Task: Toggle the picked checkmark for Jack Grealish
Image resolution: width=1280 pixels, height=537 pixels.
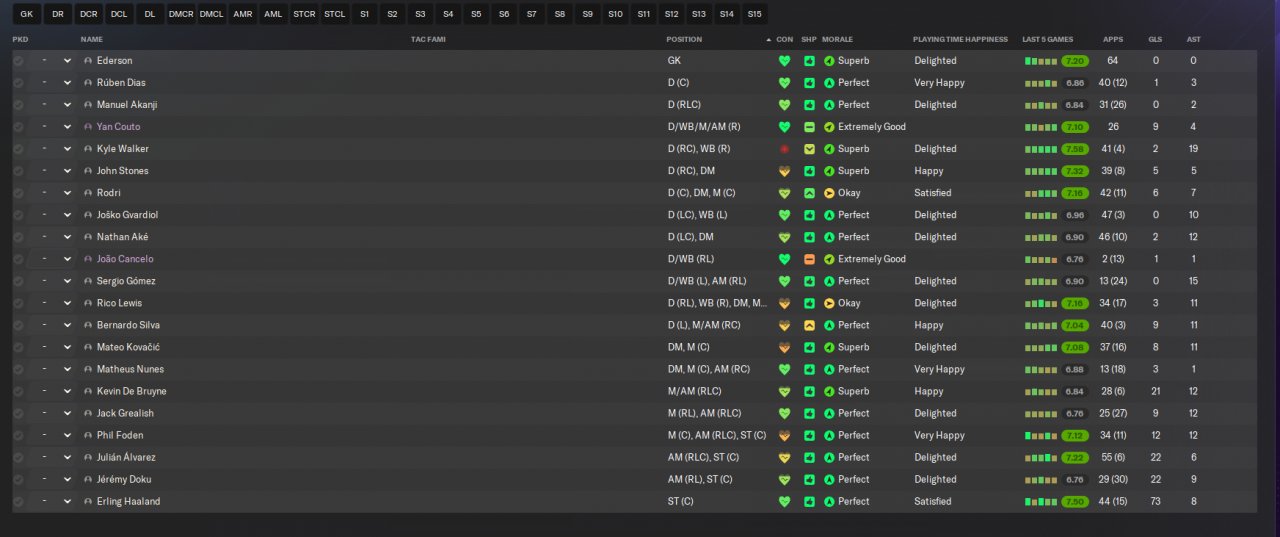Action: pyautogui.click(x=18, y=413)
